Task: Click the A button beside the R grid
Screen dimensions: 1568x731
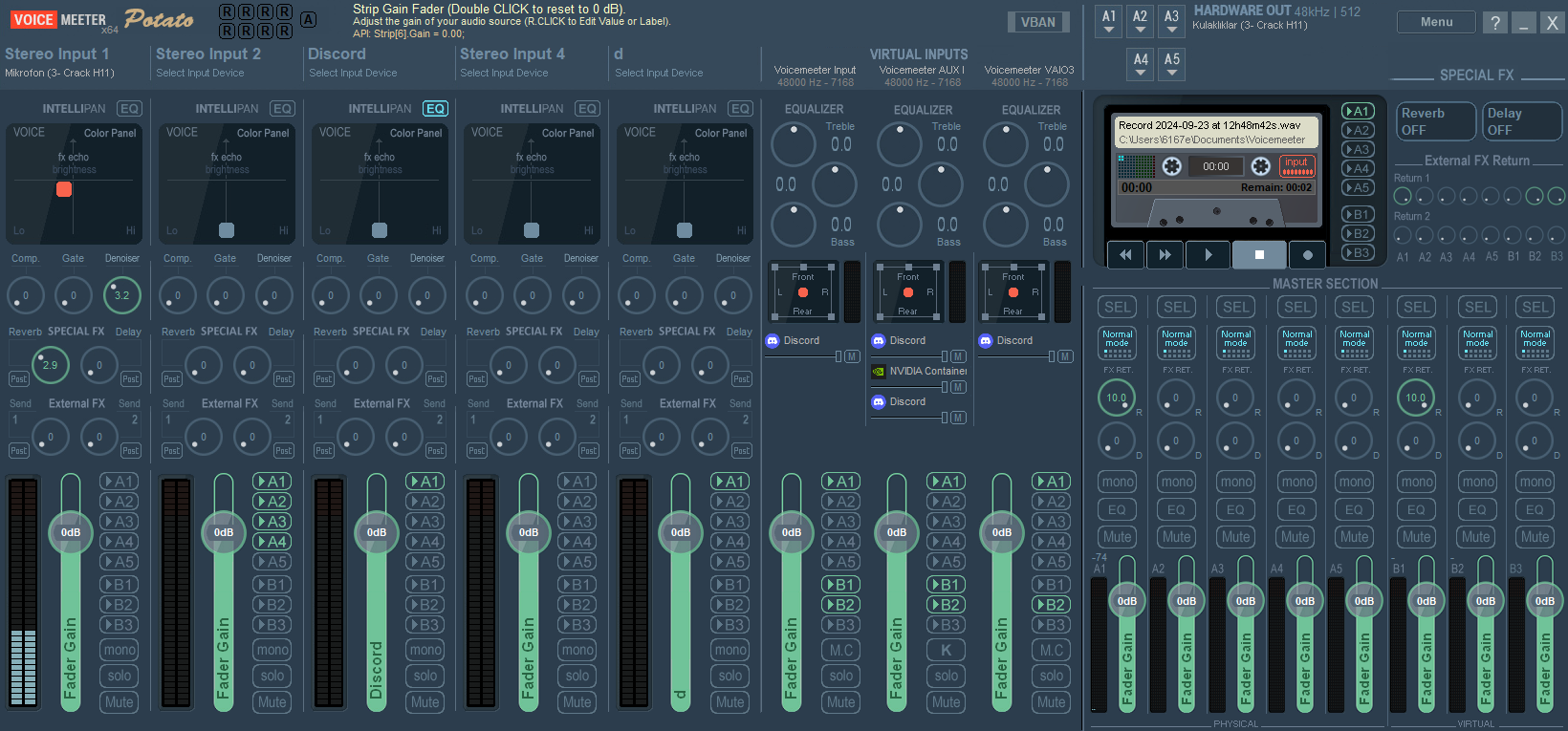Action: [308, 19]
